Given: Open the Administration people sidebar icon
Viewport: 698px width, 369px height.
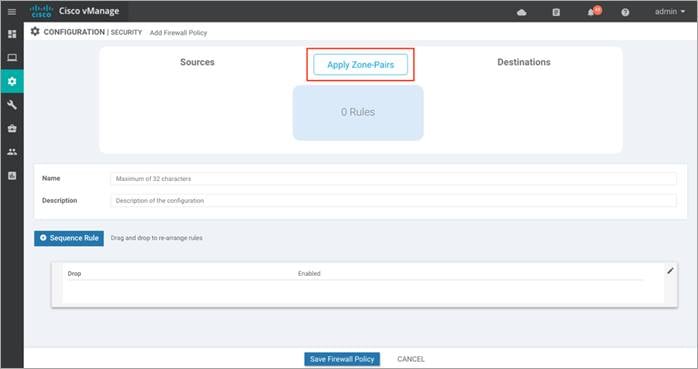Looking at the screenshot, I should pos(12,152).
